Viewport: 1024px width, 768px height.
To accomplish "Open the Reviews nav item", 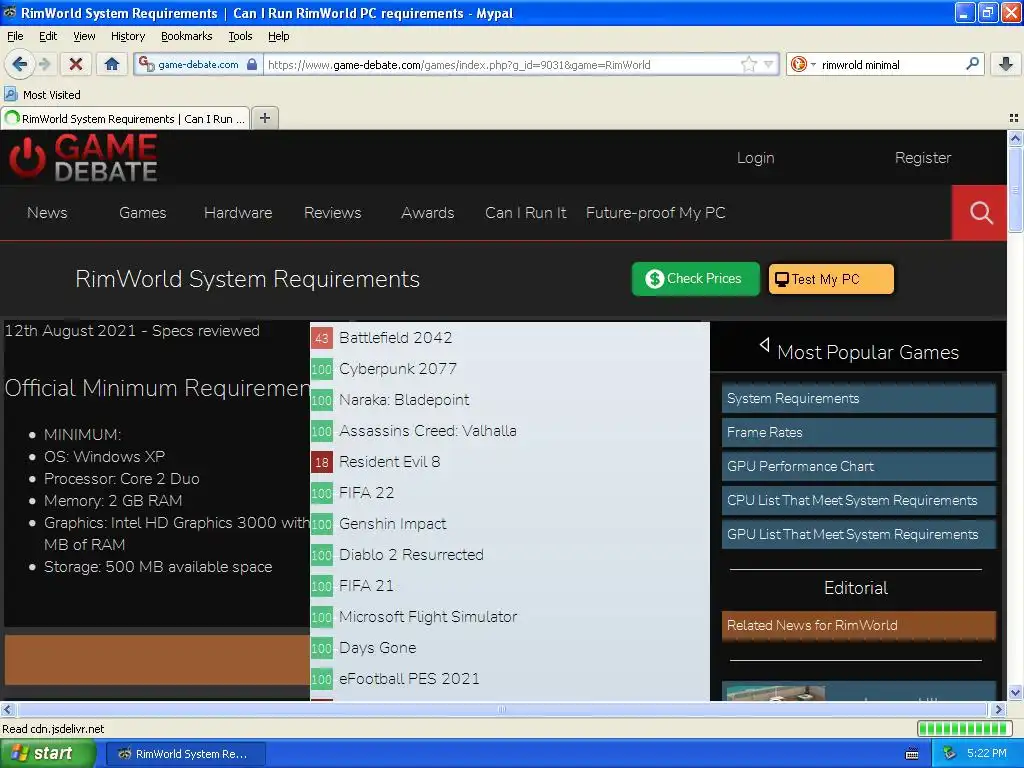I will pos(332,213).
